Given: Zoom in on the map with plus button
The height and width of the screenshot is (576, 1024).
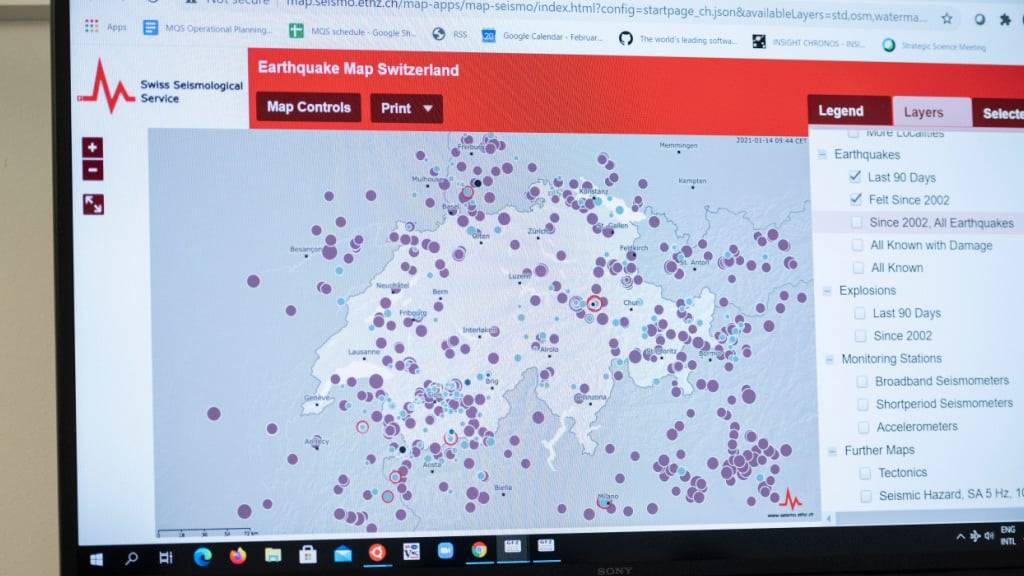Looking at the screenshot, I should pos(93,147).
